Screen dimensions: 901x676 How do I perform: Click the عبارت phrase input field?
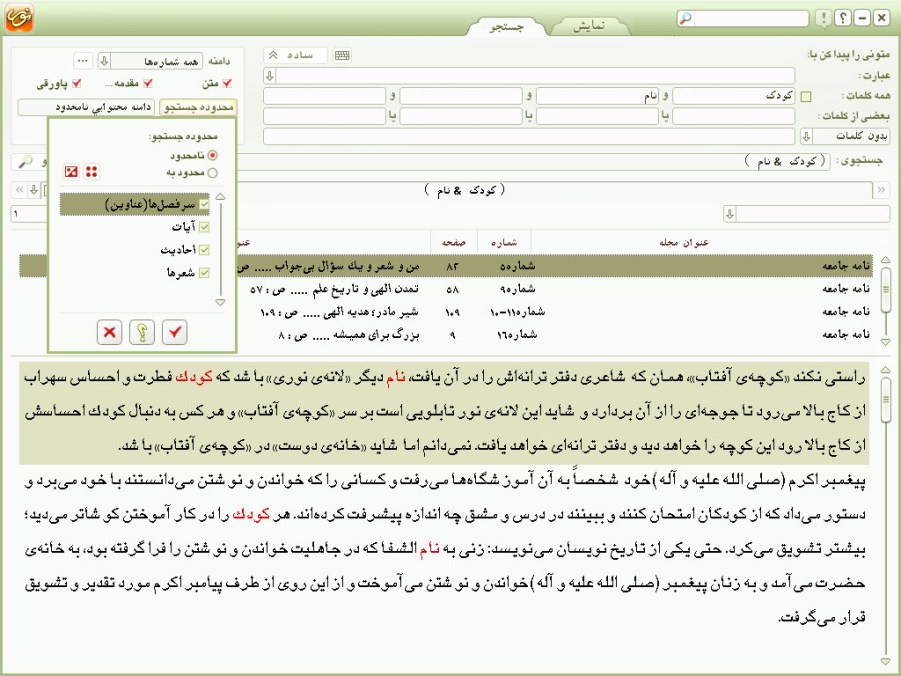click(x=536, y=75)
